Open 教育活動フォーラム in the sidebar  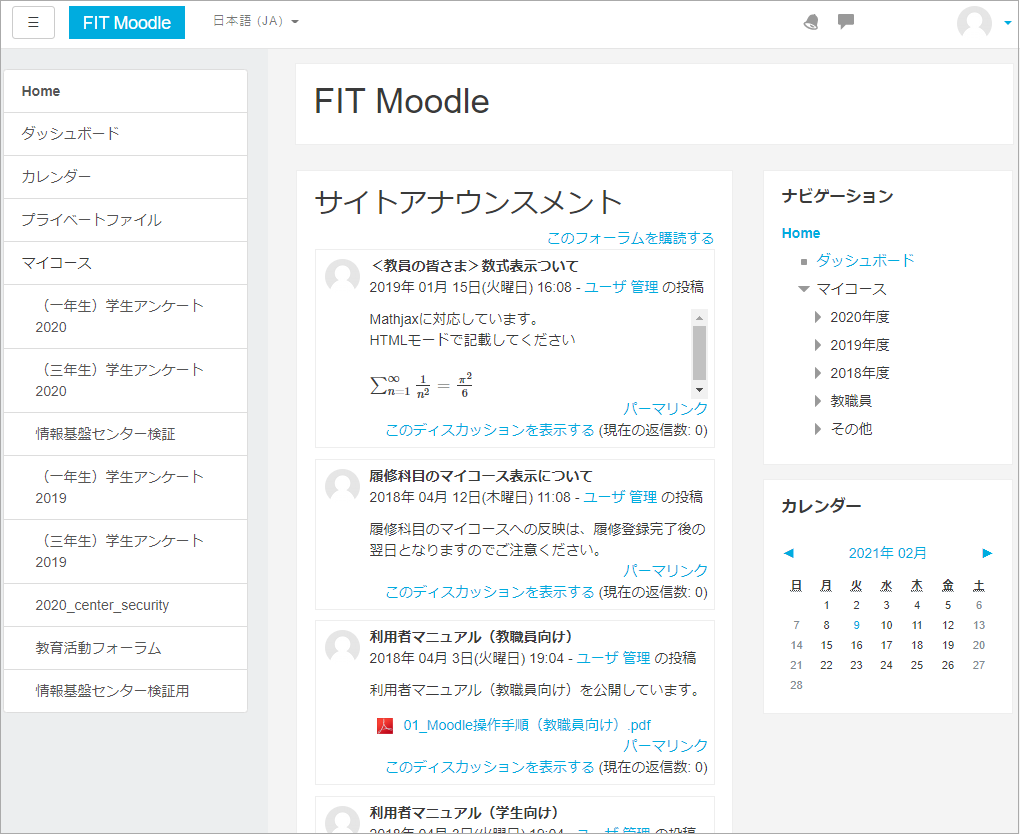pos(126,648)
